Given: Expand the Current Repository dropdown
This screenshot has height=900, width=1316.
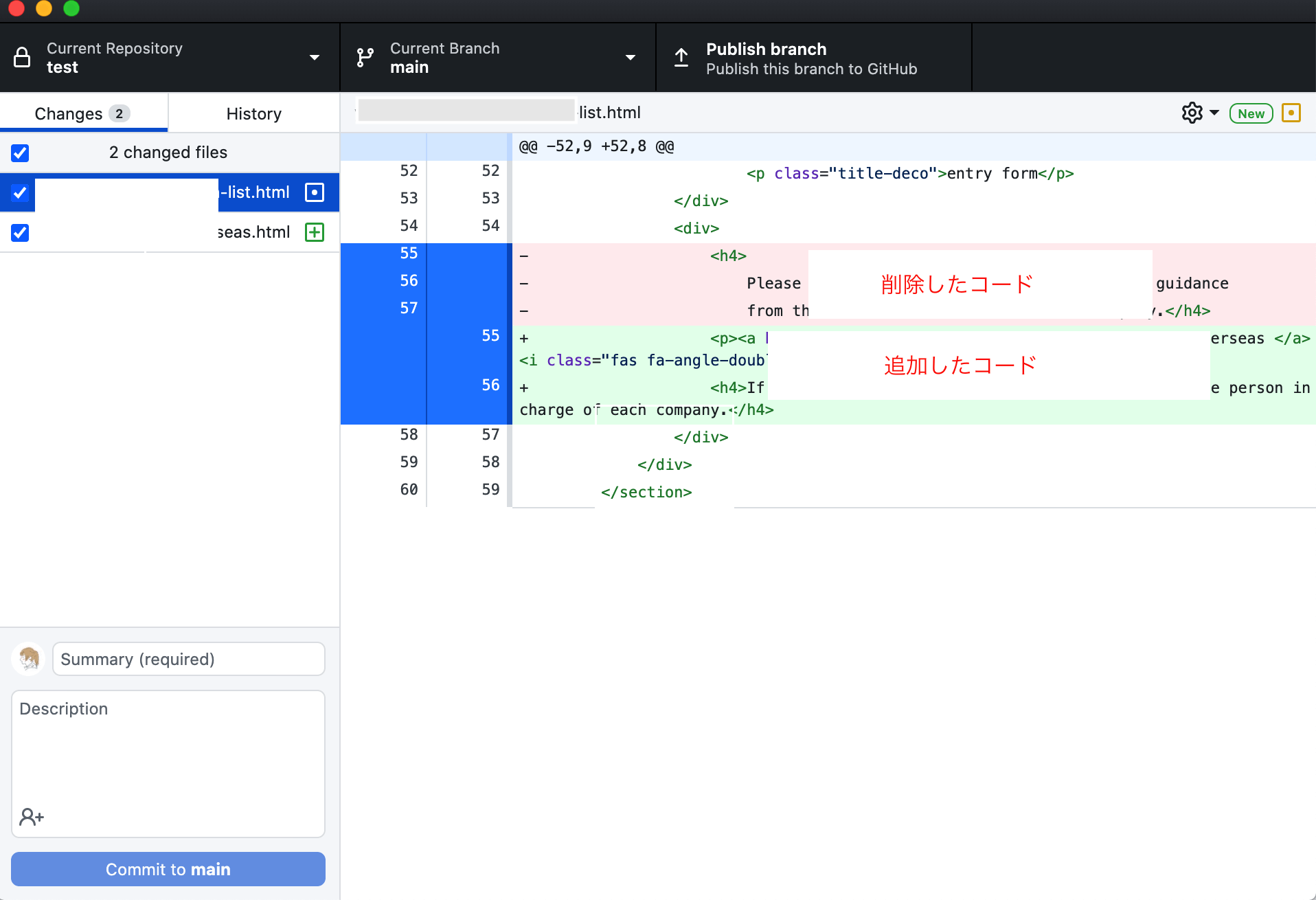Looking at the screenshot, I should coord(315,58).
